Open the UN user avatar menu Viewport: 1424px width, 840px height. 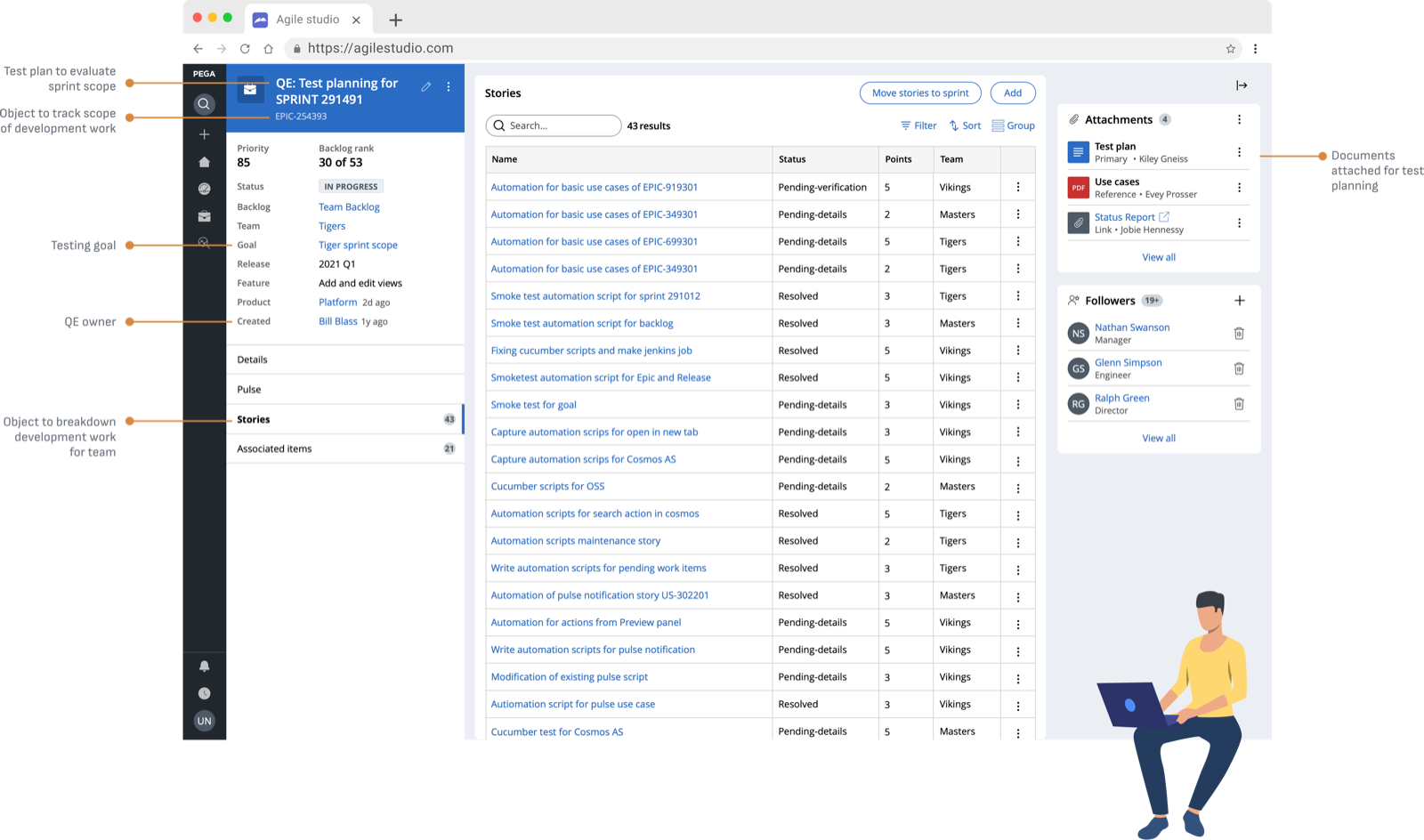[204, 721]
